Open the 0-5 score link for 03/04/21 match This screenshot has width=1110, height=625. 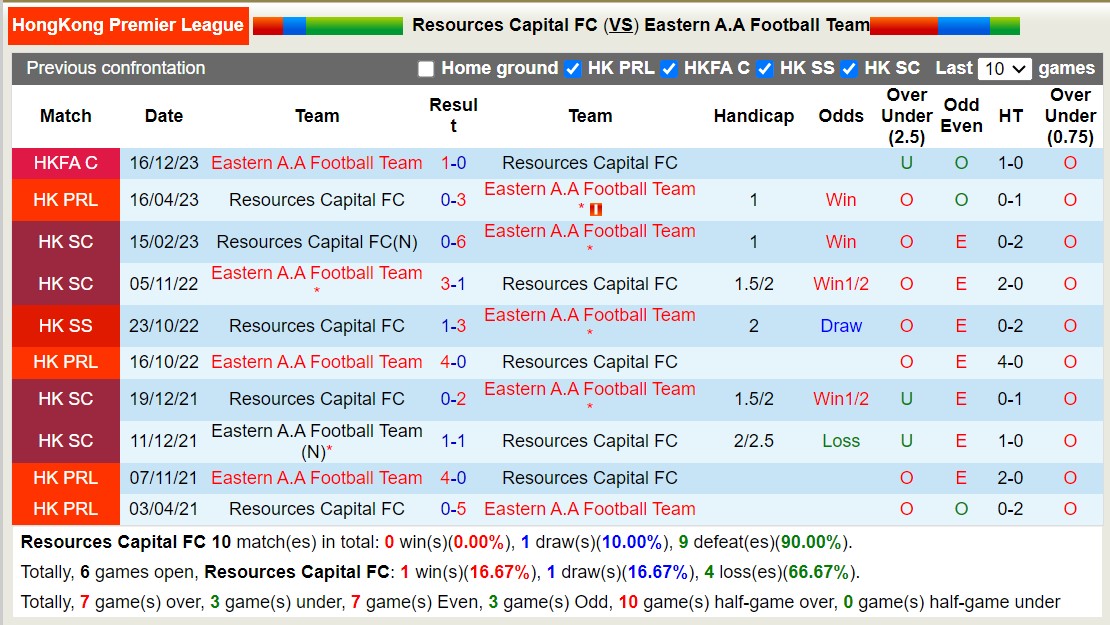453,509
